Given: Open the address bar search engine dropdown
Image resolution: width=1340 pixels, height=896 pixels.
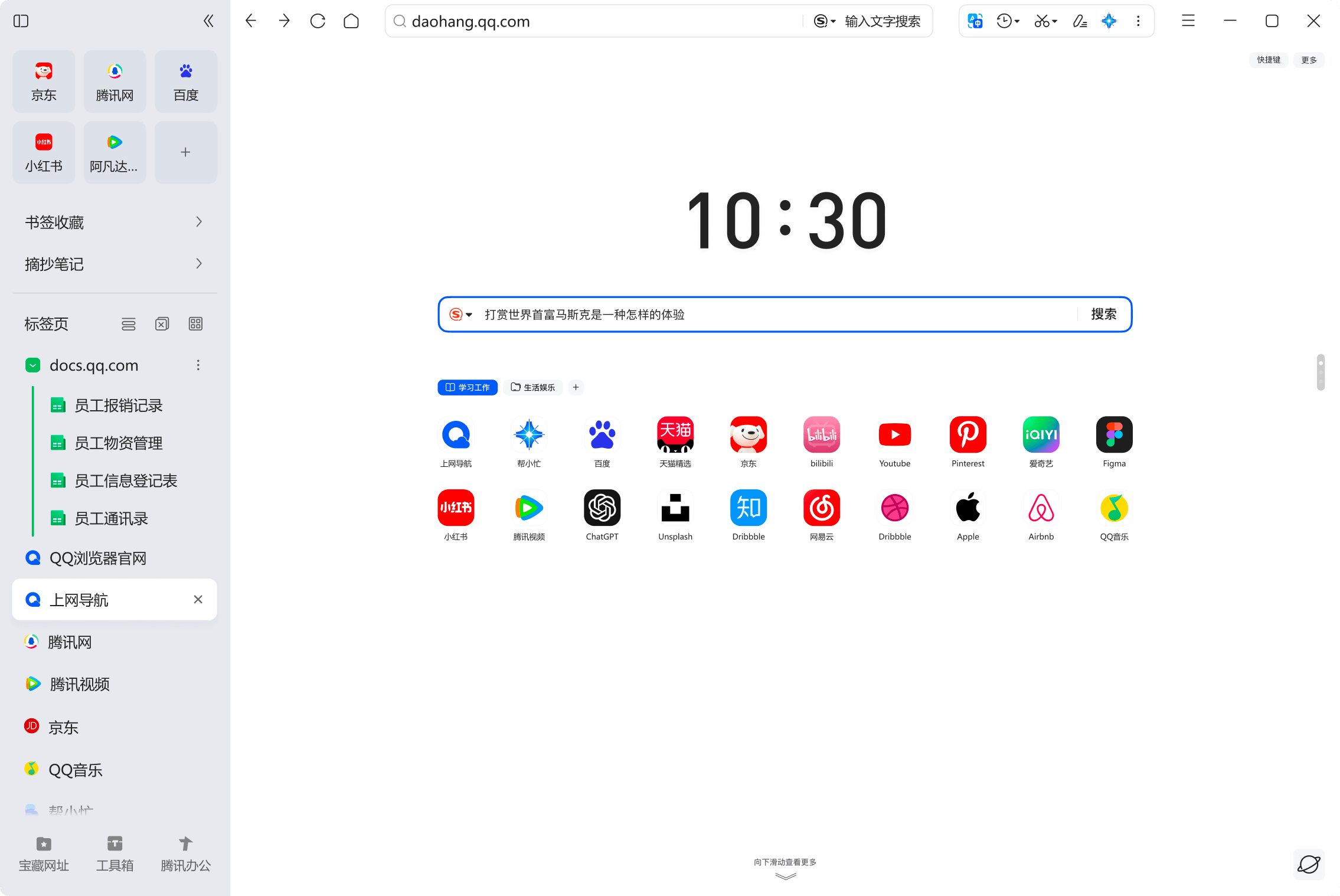Looking at the screenshot, I should point(825,21).
